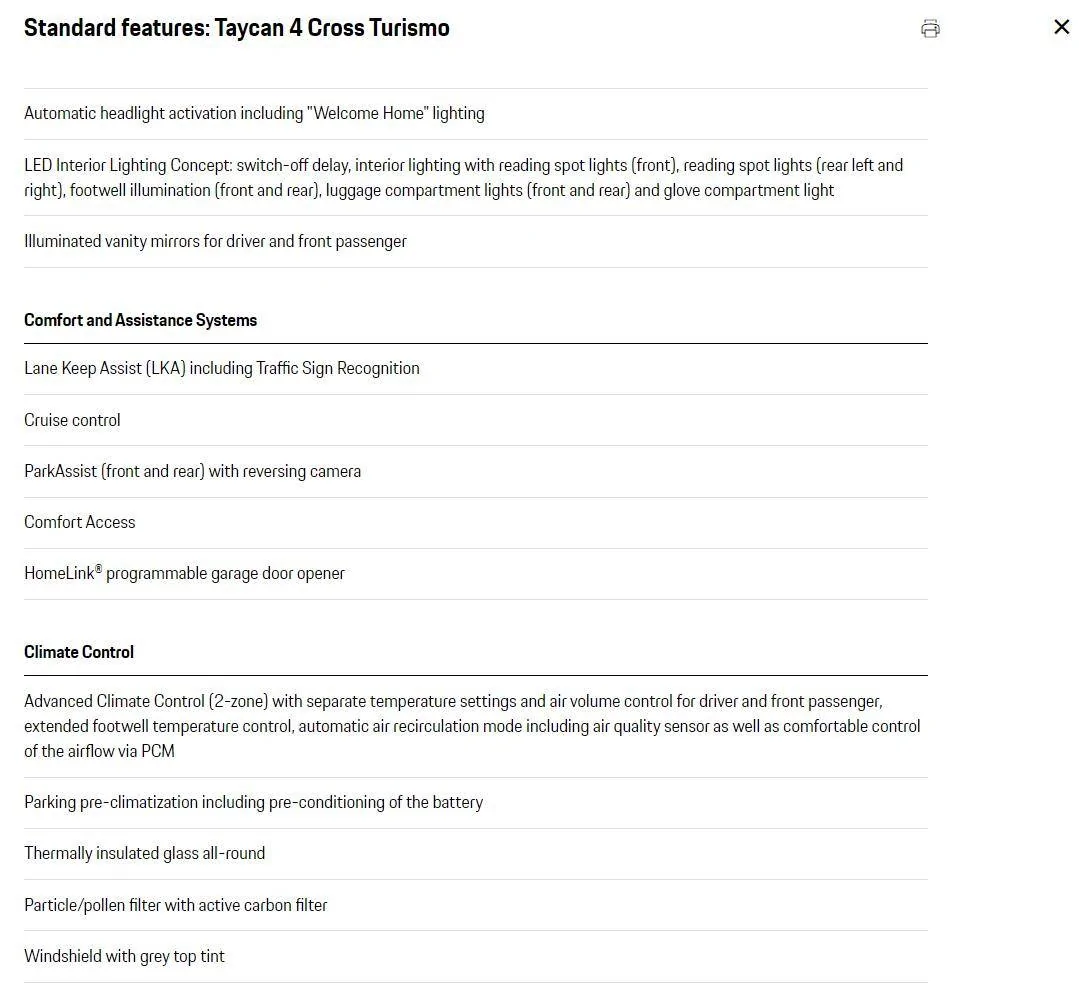Click the "Welcome Home" lighting text

click(396, 114)
